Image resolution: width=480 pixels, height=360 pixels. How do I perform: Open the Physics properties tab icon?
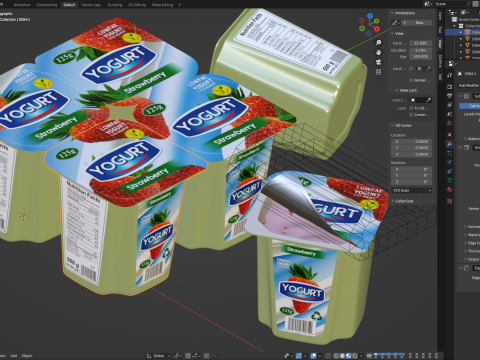(449, 162)
